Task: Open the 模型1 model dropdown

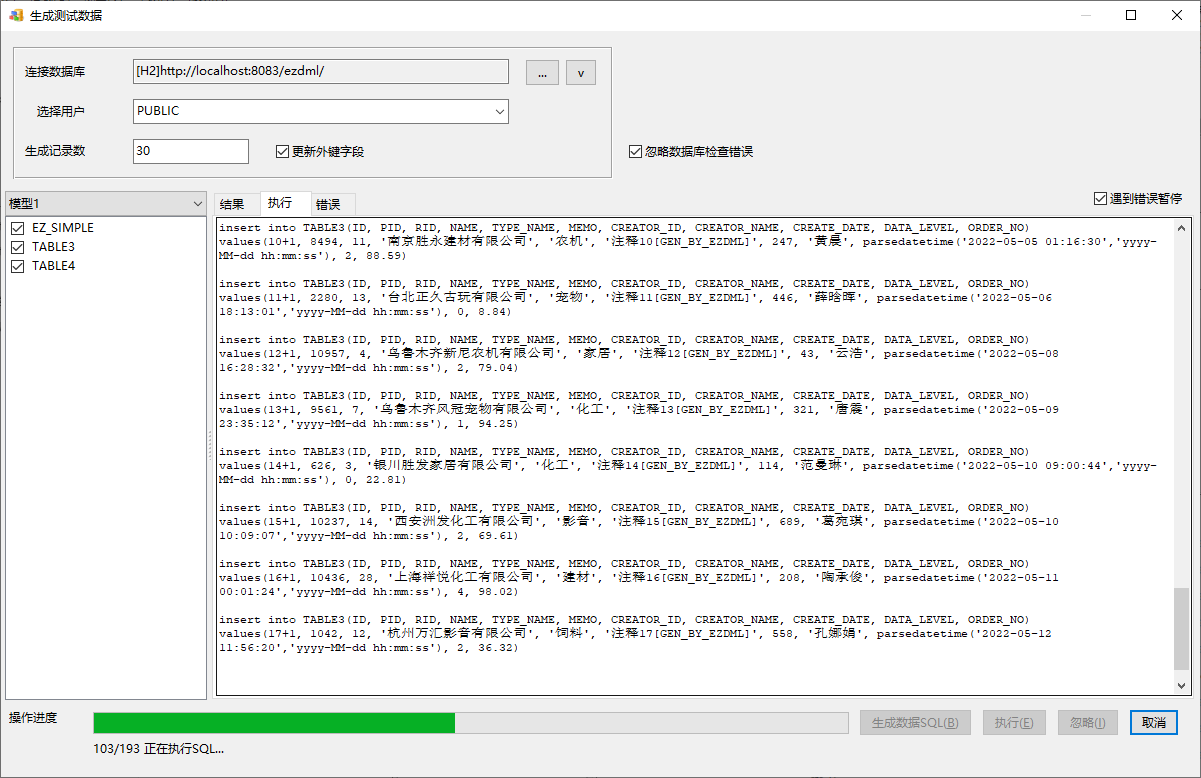Action: pos(107,204)
